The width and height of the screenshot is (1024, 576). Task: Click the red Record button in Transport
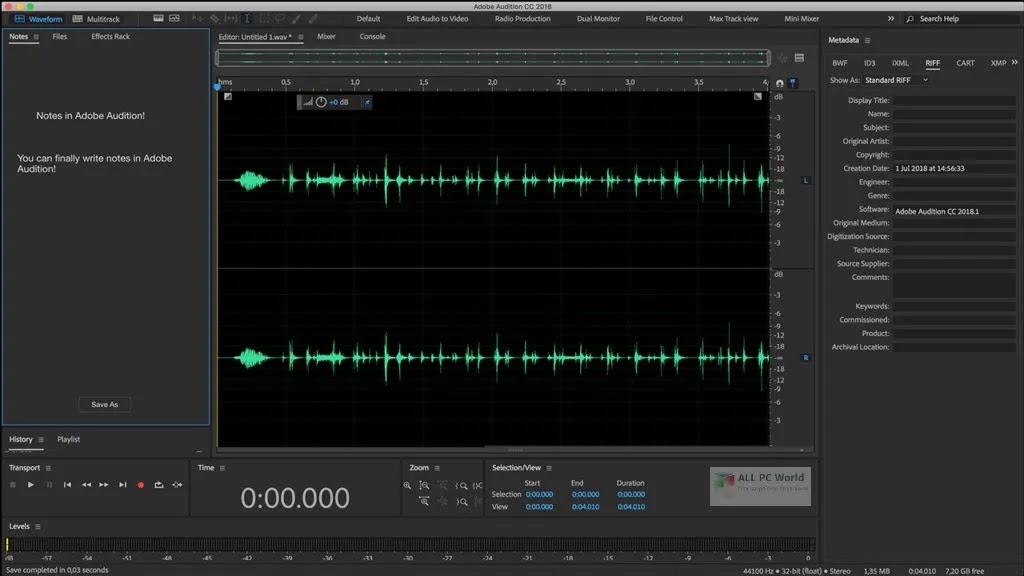[140, 485]
